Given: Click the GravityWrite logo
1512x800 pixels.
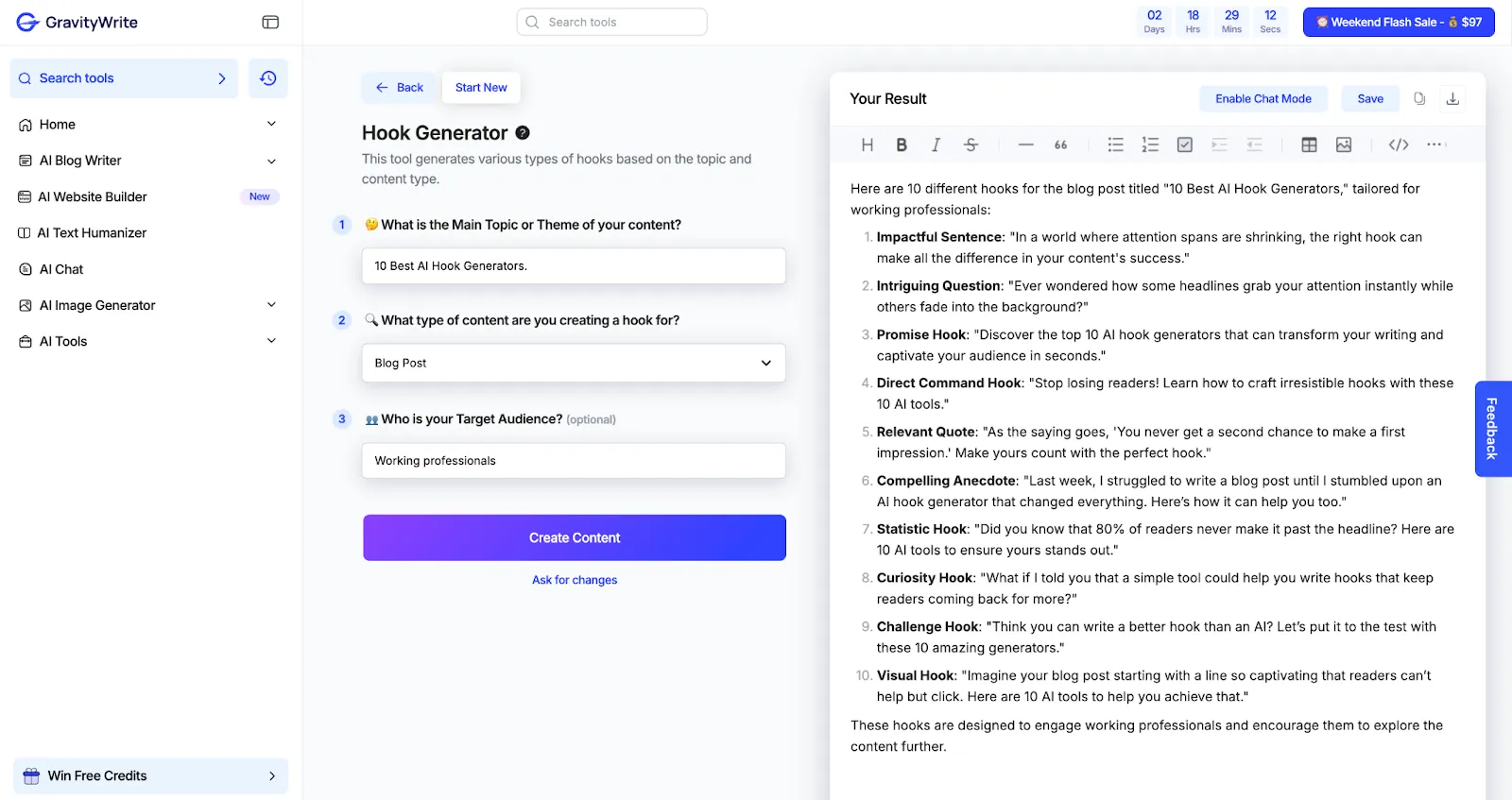Looking at the screenshot, I should coord(77,22).
